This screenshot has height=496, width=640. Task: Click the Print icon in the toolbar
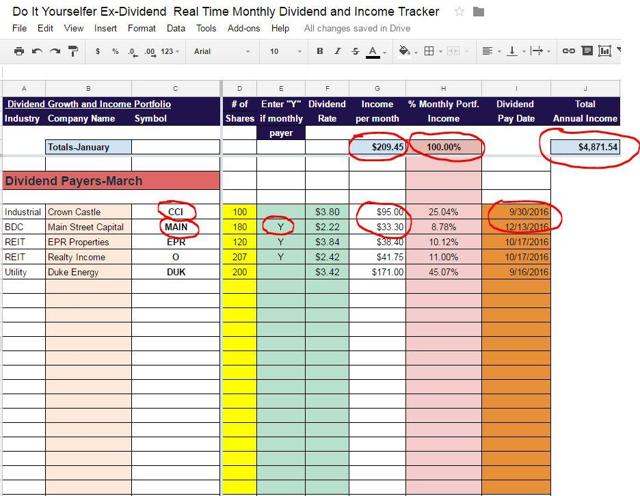(x=19, y=51)
